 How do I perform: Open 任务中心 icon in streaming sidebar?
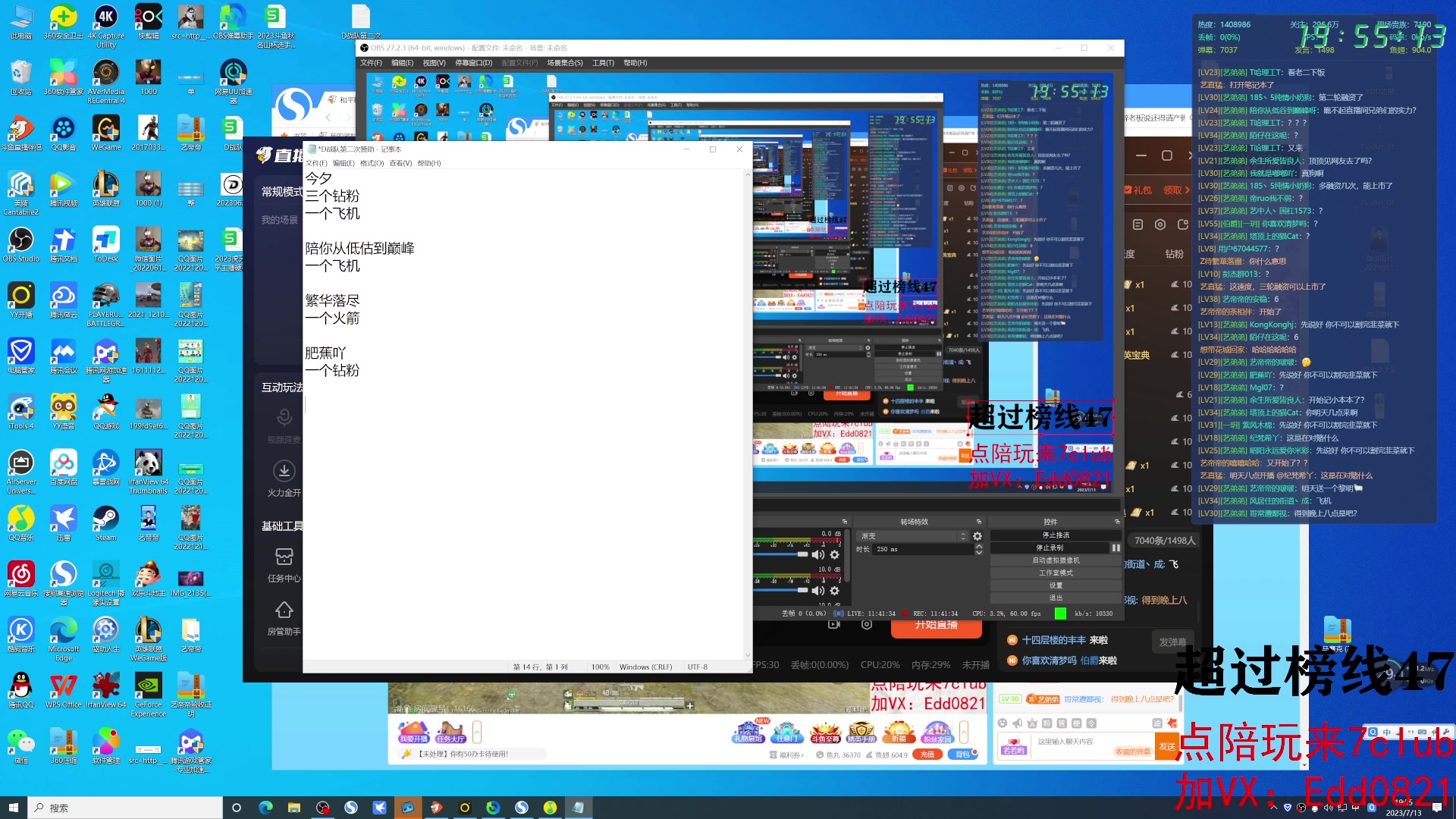click(x=284, y=565)
